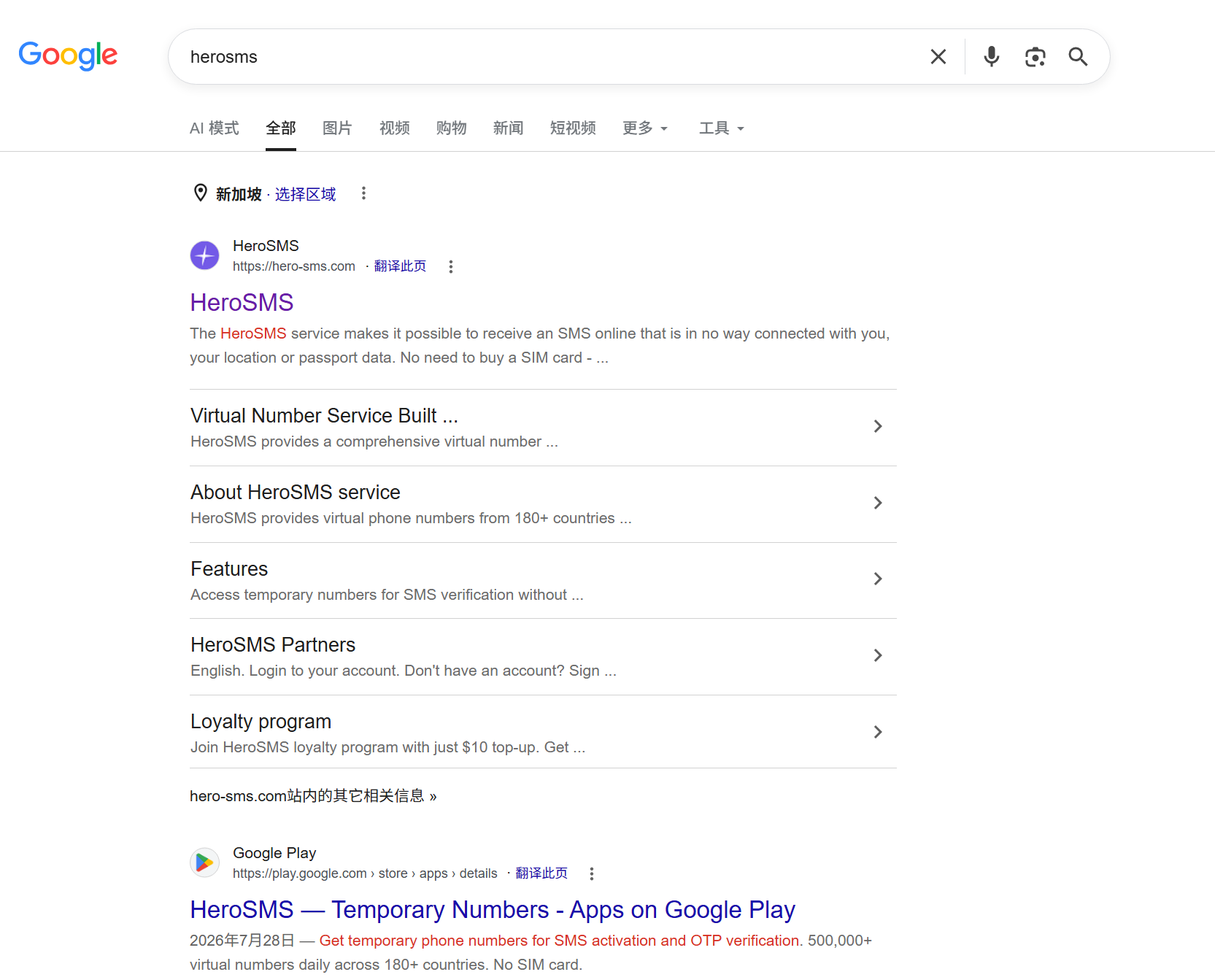Image resolution: width=1215 pixels, height=980 pixels.
Task: Click the HeroSMS site name above URL
Action: [x=266, y=246]
